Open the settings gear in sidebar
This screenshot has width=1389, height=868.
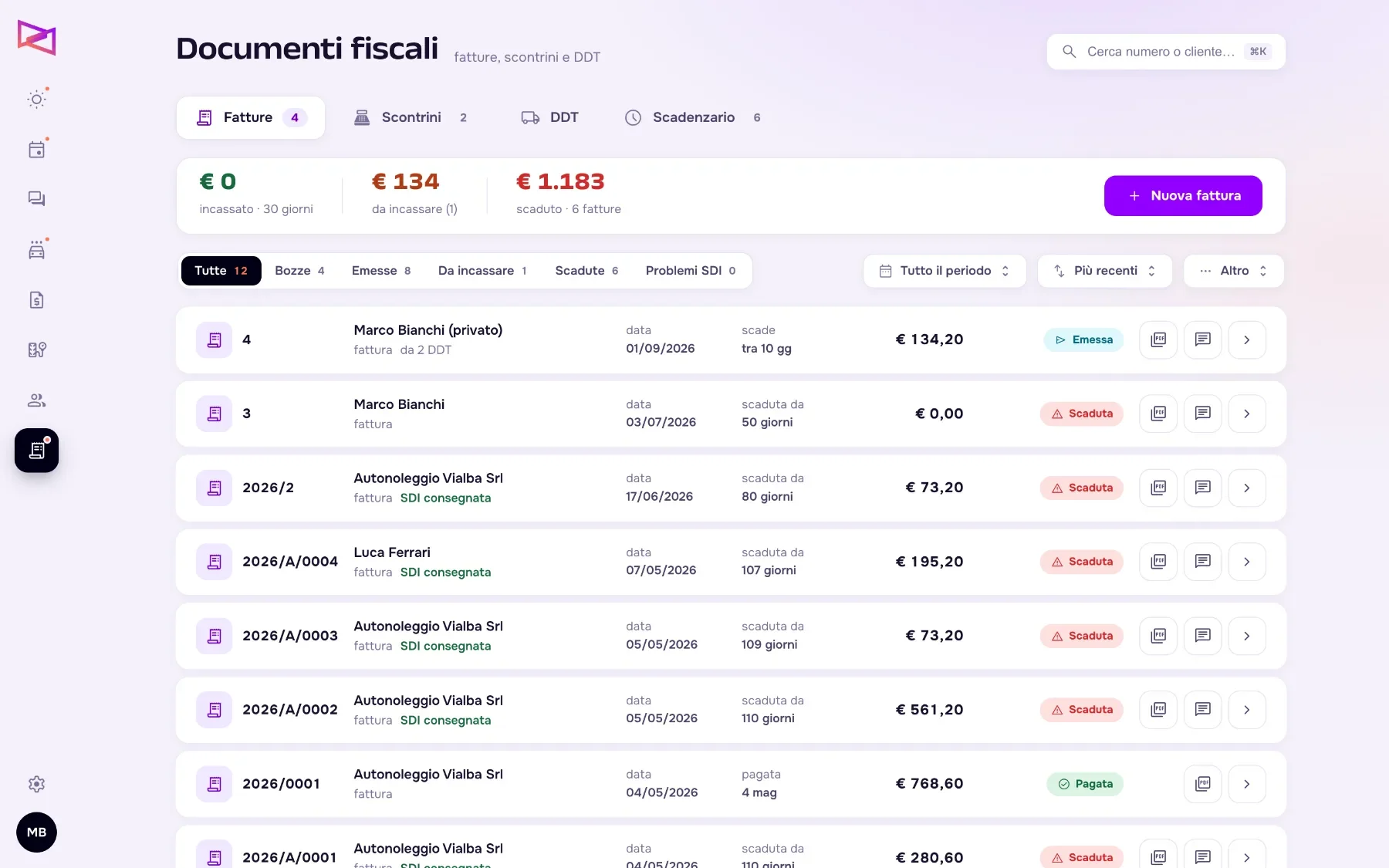coord(36,784)
